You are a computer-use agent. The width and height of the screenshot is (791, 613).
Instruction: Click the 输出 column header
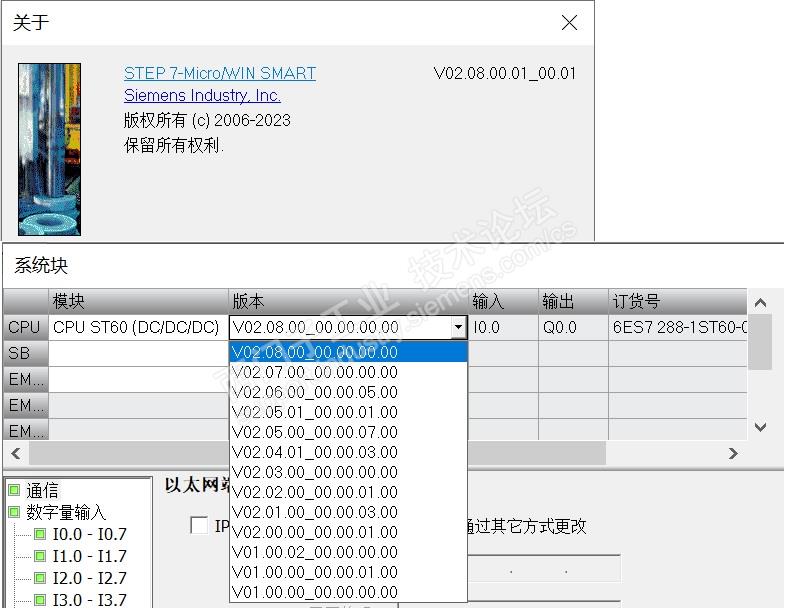(x=573, y=302)
